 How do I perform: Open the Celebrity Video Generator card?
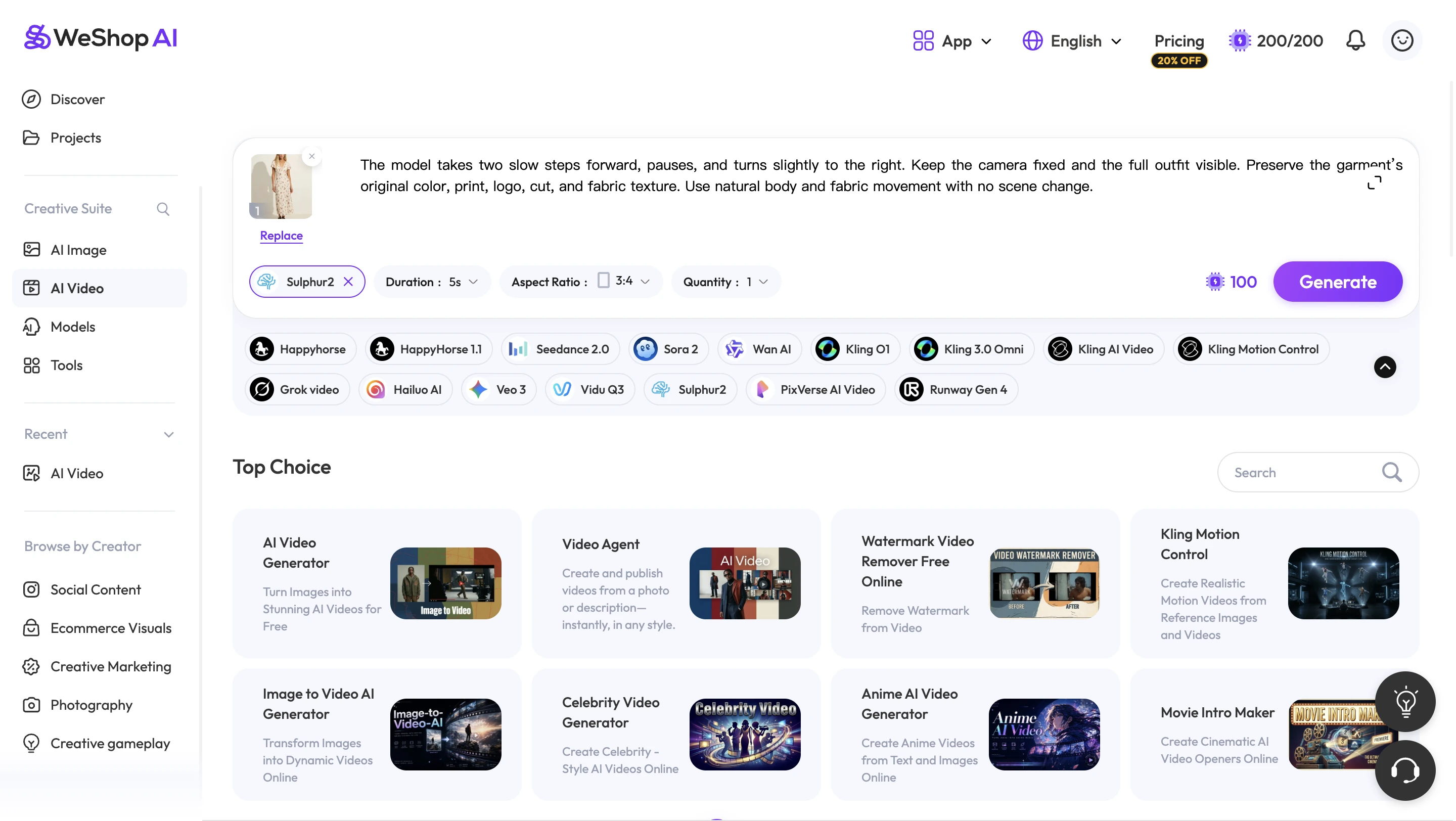[x=676, y=734]
